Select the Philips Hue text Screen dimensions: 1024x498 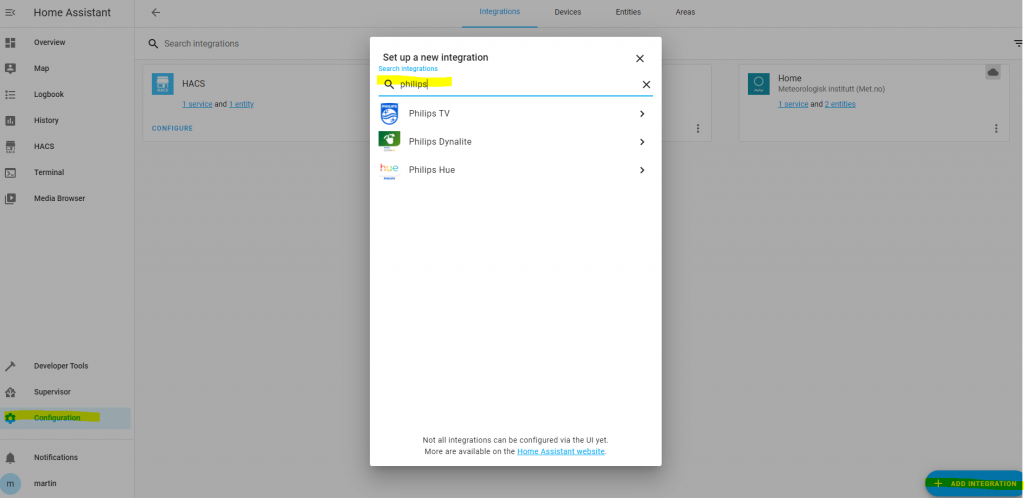click(432, 170)
